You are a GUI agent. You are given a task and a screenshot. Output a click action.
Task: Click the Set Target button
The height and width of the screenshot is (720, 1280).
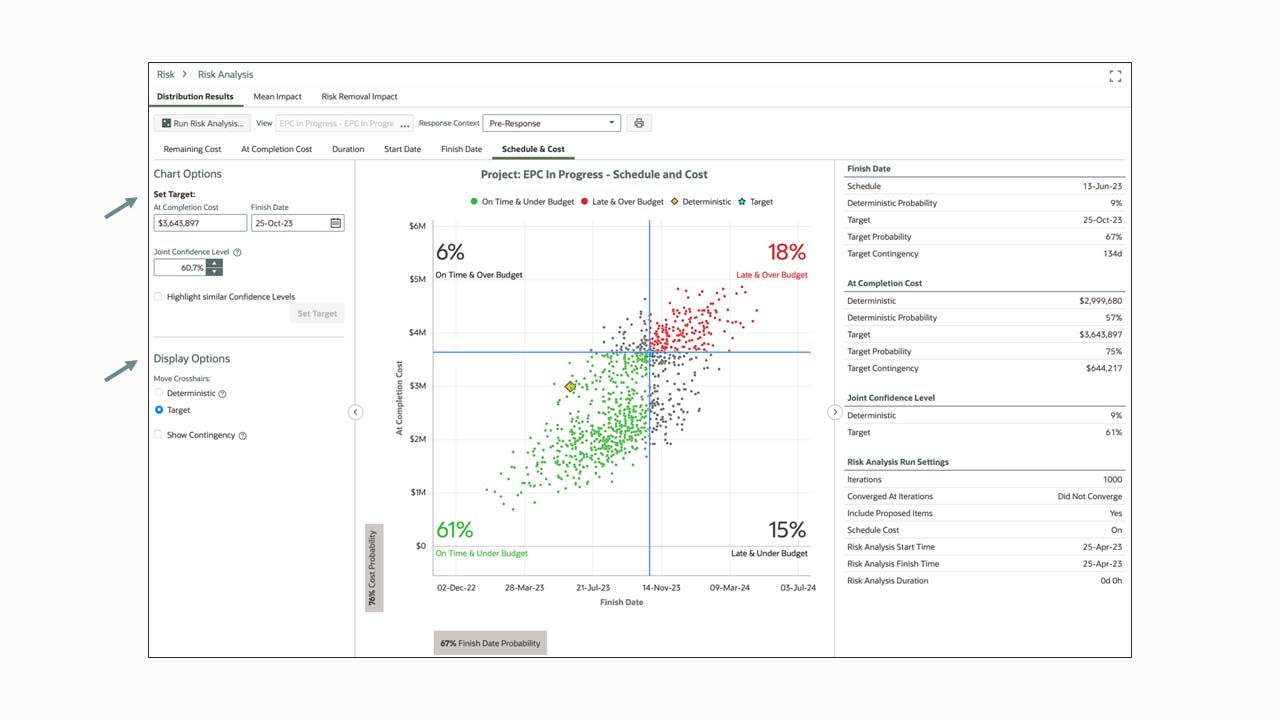(x=316, y=313)
